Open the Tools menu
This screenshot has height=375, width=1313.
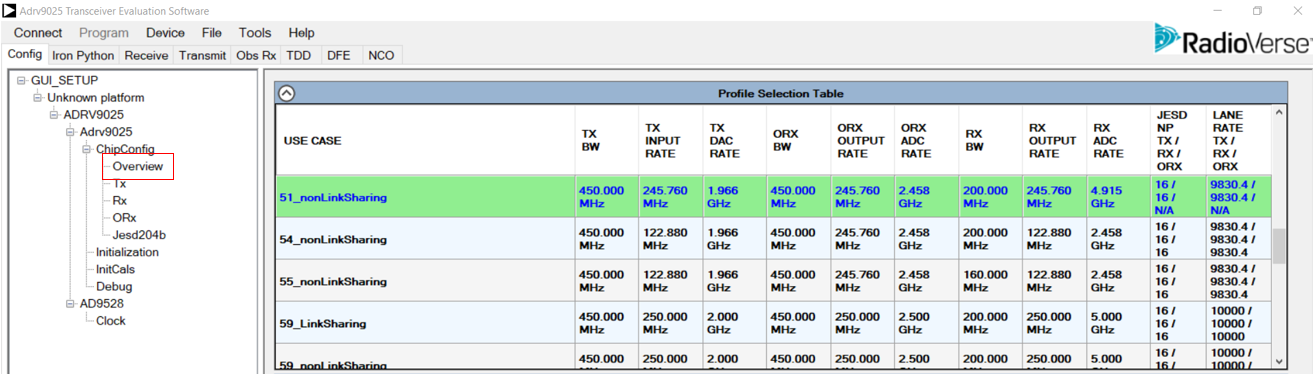(x=255, y=33)
